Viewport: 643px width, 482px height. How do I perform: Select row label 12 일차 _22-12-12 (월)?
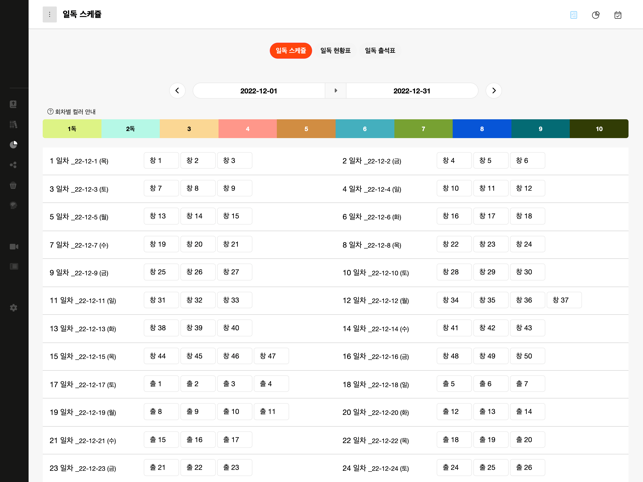click(x=376, y=300)
